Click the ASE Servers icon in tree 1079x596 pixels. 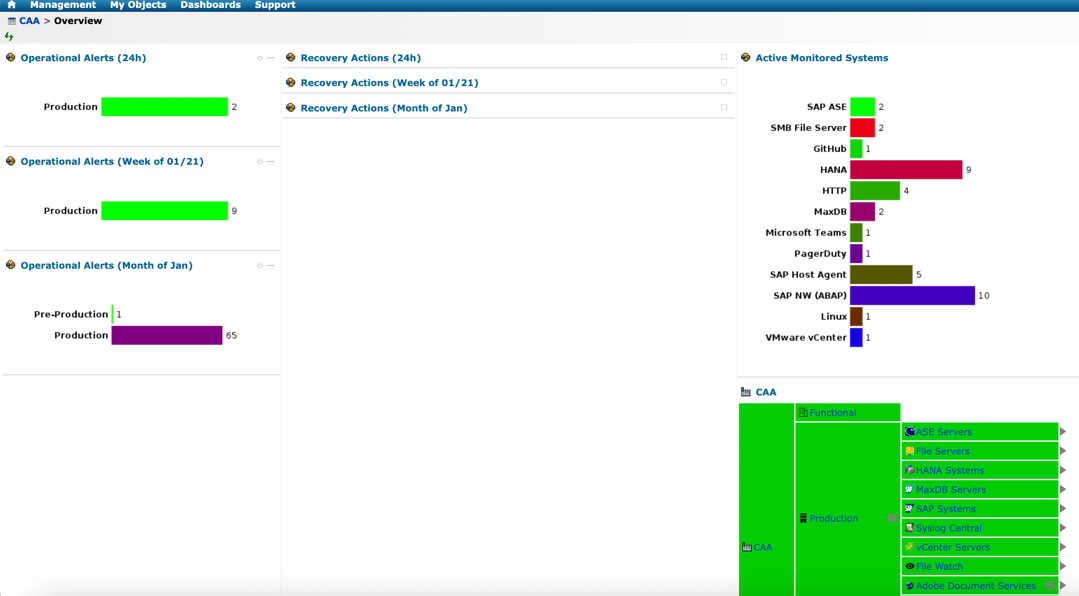909,432
